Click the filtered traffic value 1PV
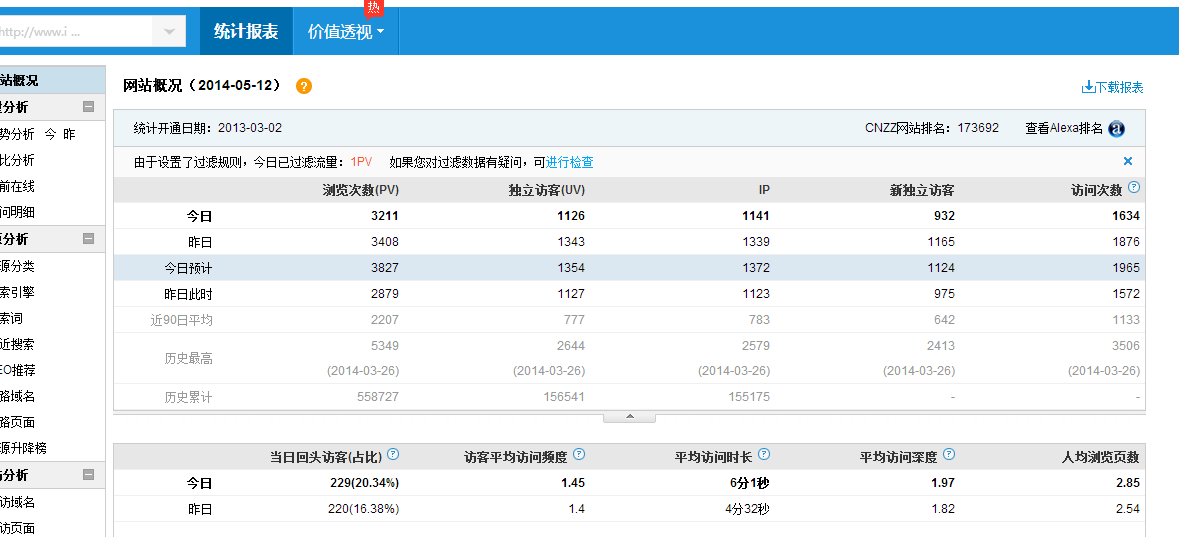The image size is (1179, 537). pyautogui.click(x=361, y=162)
